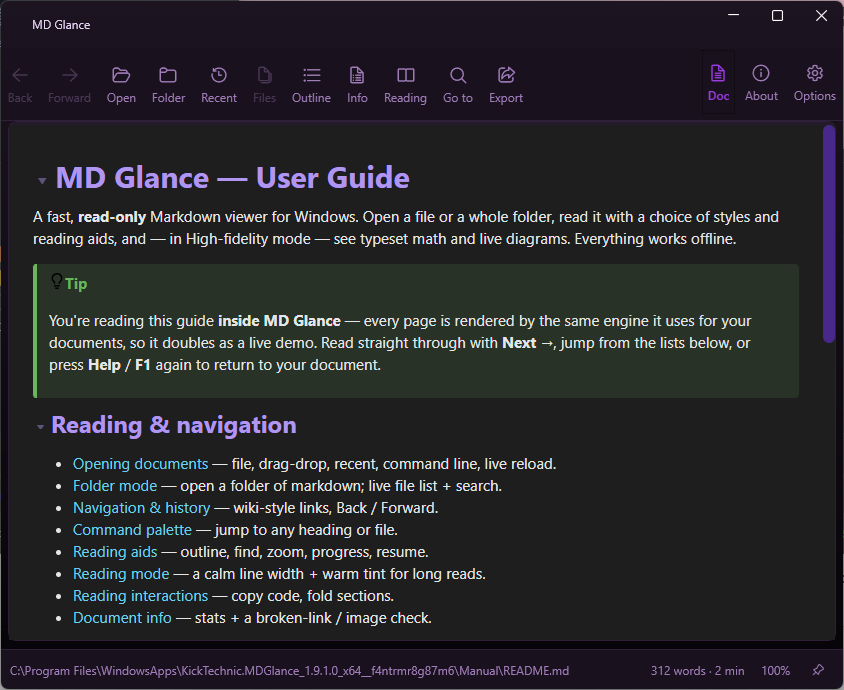Click the pin icon in status bar

pos(818,670)
